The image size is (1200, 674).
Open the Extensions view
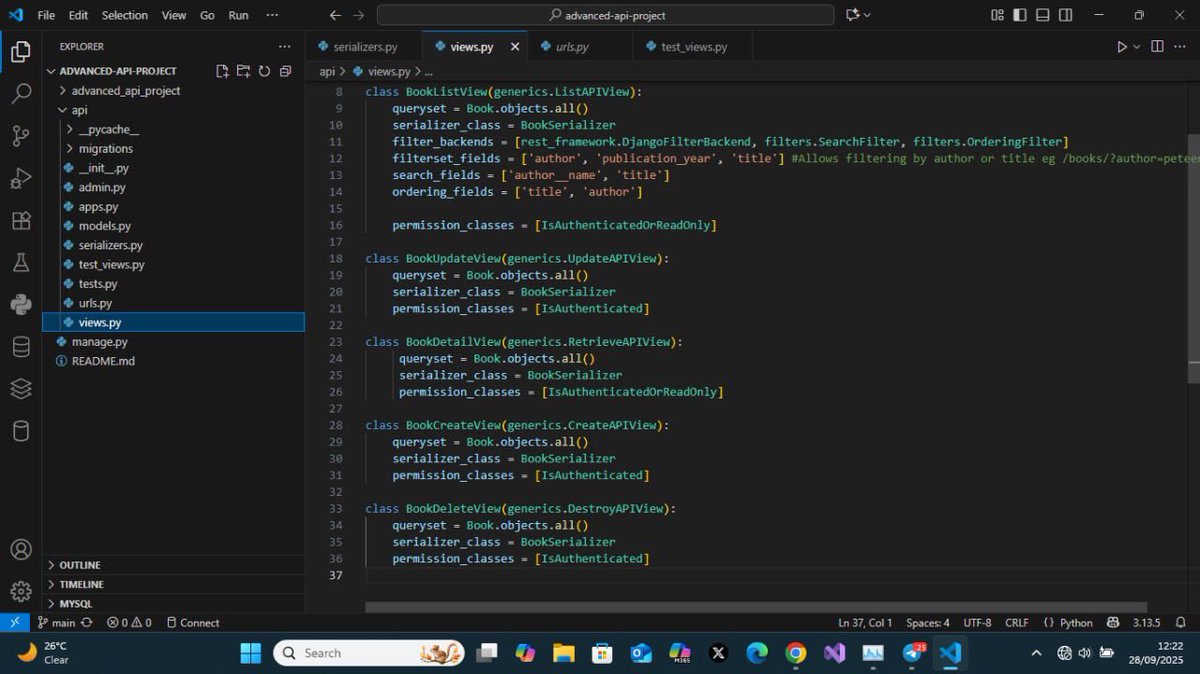pyautogui.click(x=20, y=221)
